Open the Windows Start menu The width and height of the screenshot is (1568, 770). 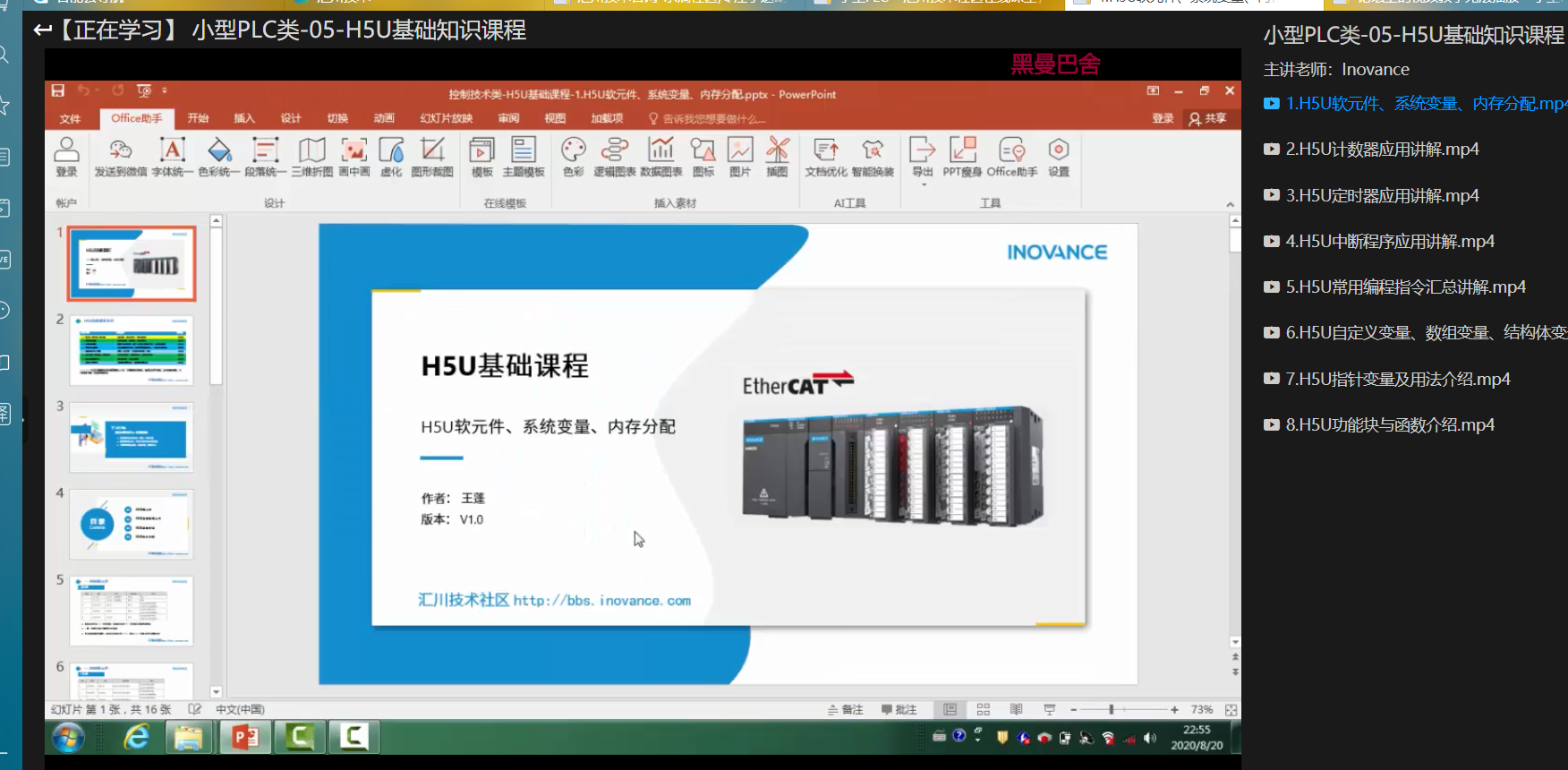69,738
